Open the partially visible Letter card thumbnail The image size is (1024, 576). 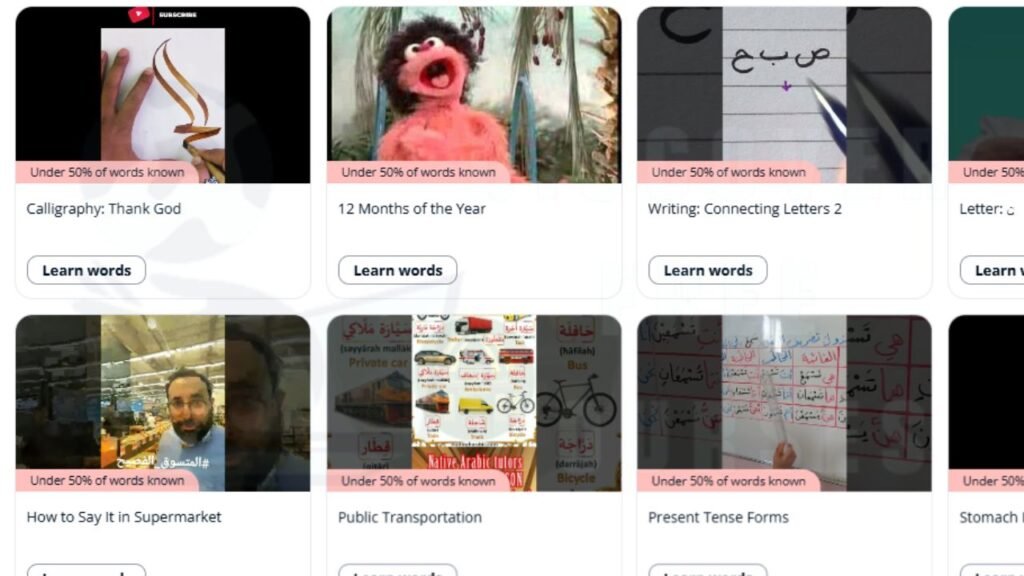(x=986, y=95)
